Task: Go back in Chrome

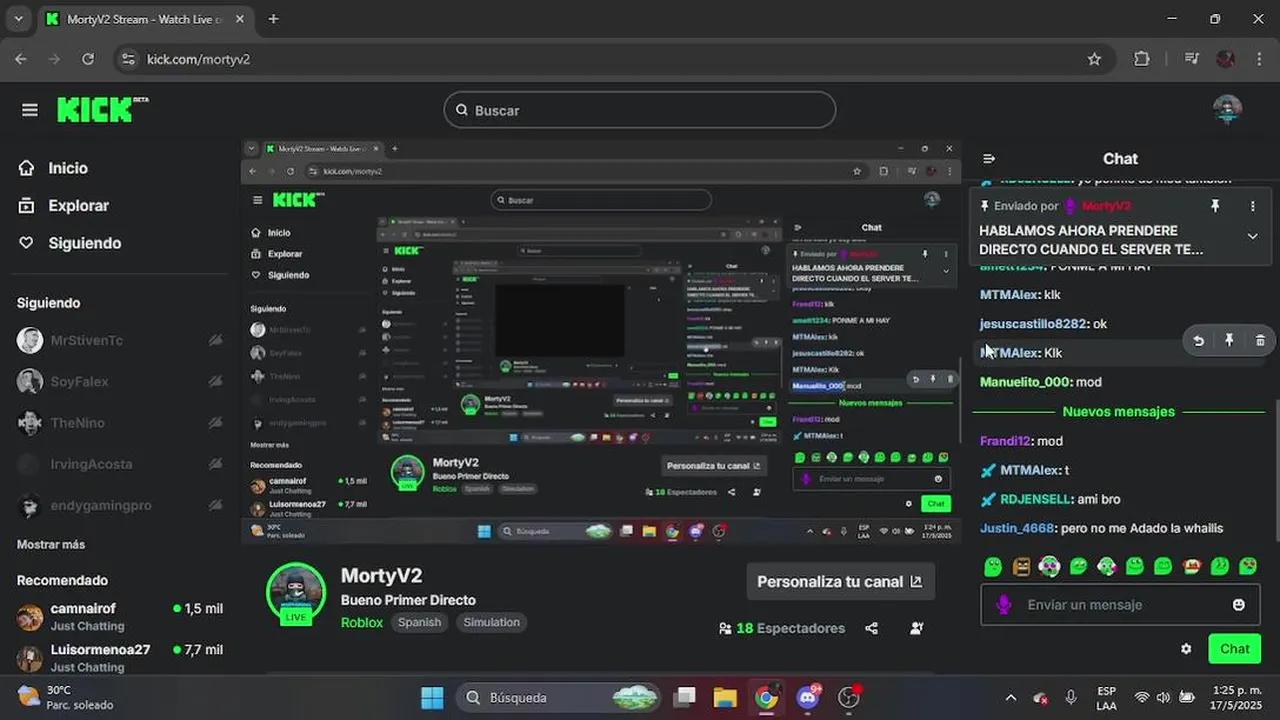Action: pos(21,59)
